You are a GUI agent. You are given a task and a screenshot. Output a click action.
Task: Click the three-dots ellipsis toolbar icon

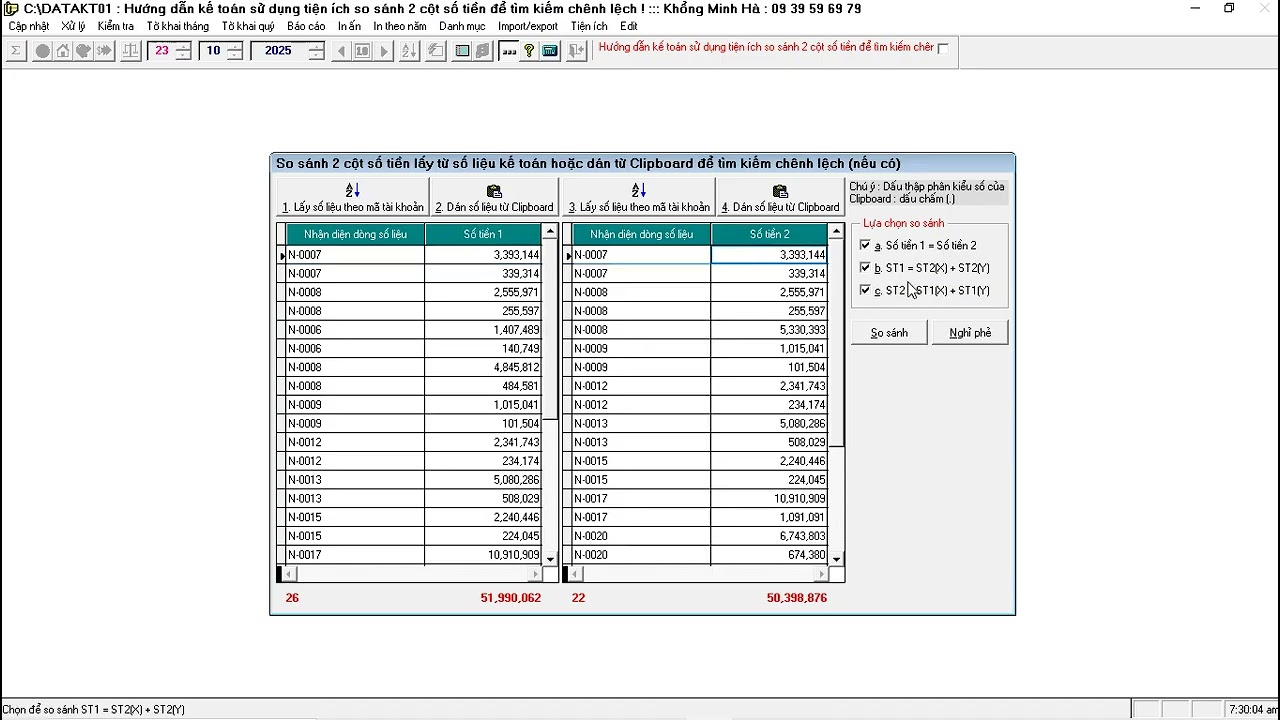click(509, 51)
